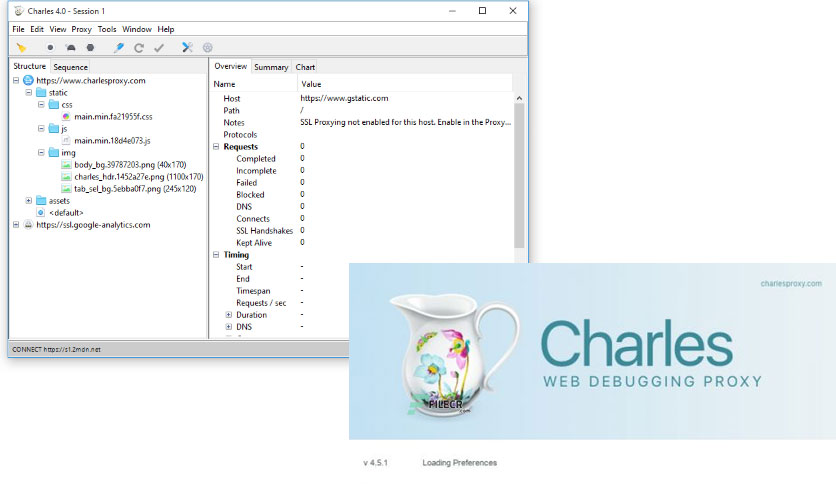Open the Window menu

(x=136, y=29)
